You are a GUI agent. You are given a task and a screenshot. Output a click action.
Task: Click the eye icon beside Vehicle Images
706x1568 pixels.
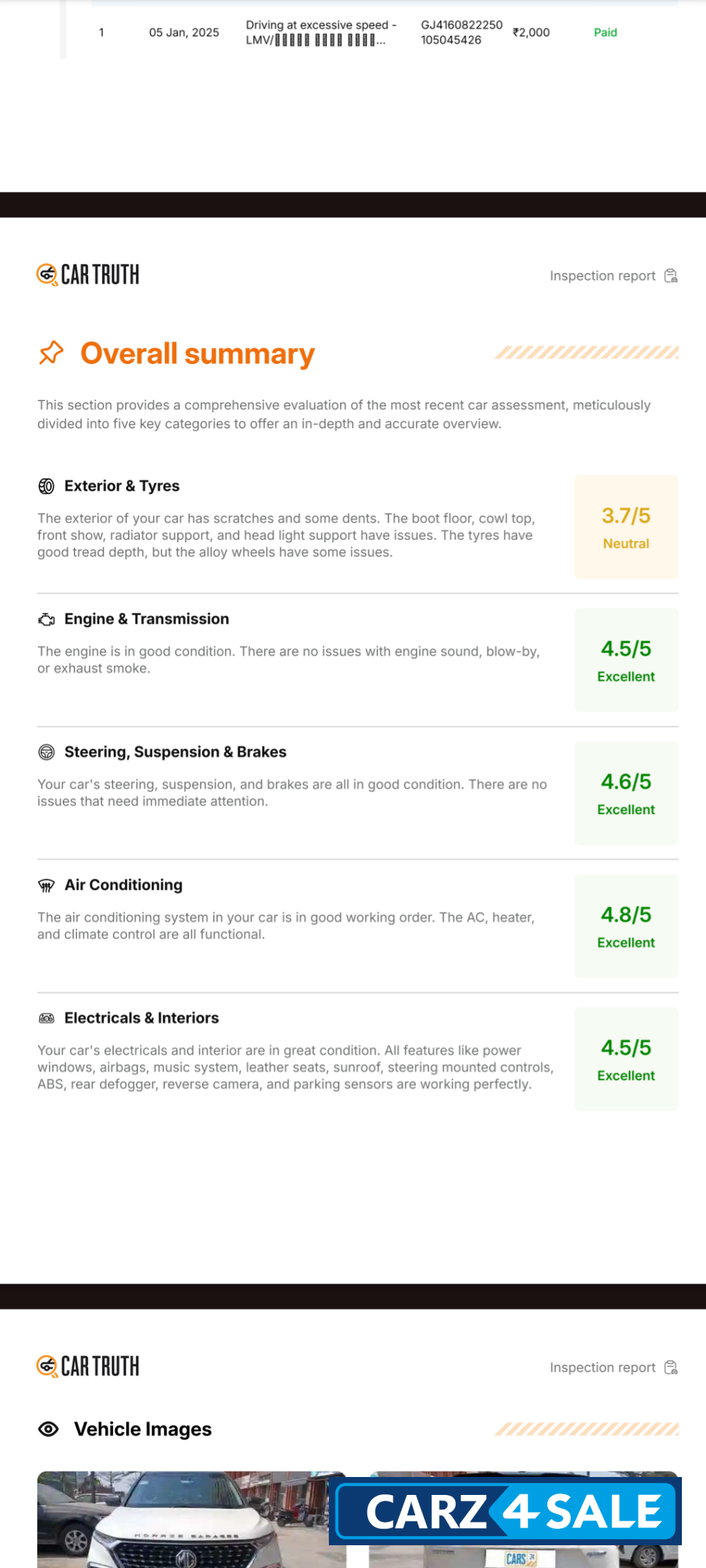click(x=48, y=1429)
